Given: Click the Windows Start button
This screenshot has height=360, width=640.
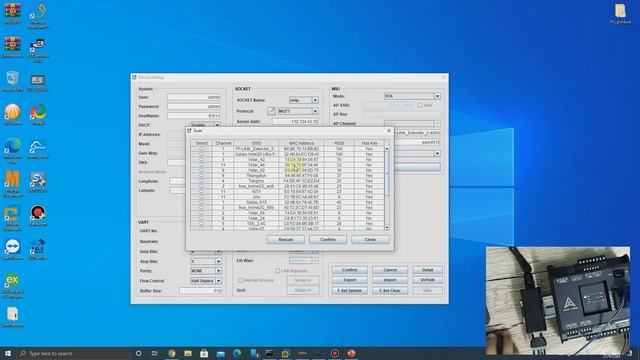Looking at the screenshot, I should click(x=8, y=353).
